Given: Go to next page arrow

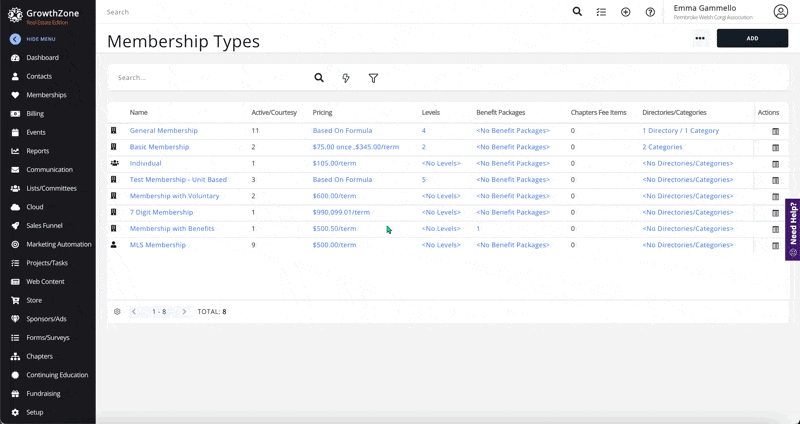Looking at the screenshot, I should pos(184,312).
